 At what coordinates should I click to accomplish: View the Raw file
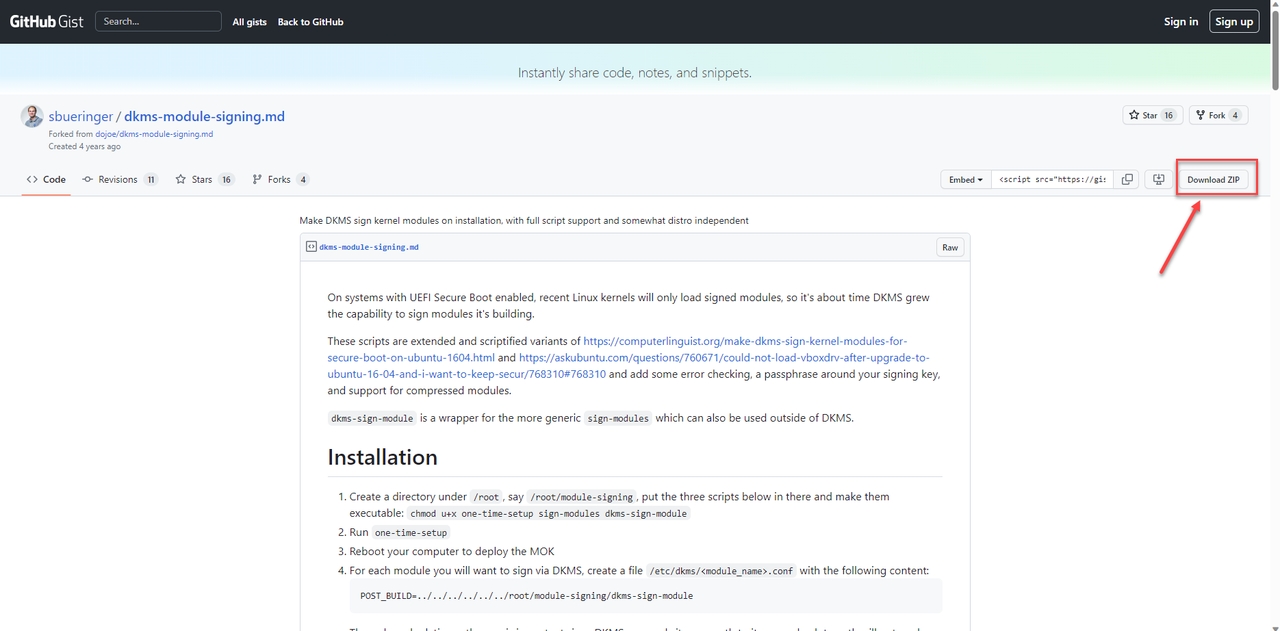pos(949,247)
